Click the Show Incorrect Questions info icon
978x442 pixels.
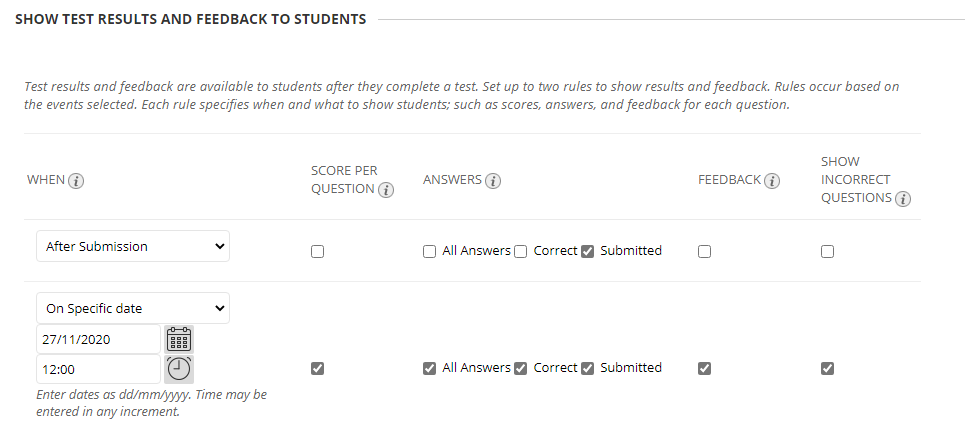903,199
